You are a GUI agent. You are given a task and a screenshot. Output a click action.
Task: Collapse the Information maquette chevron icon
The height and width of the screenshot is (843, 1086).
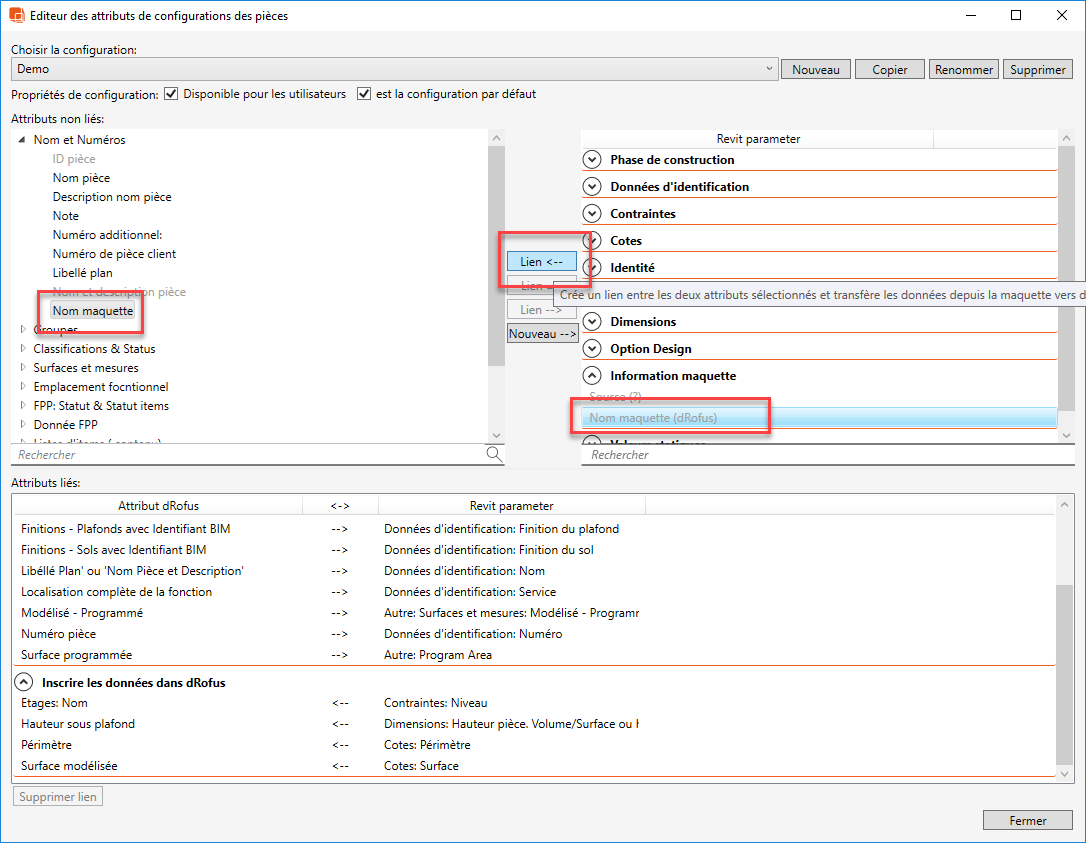coord(592,376)
